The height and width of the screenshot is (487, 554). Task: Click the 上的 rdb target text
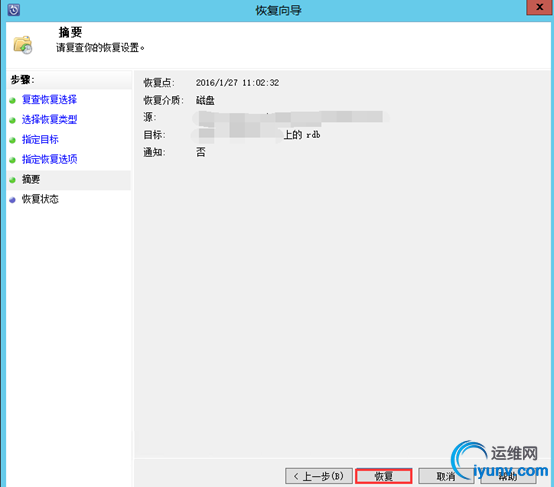pyautogui.click(x=302, y=135)
